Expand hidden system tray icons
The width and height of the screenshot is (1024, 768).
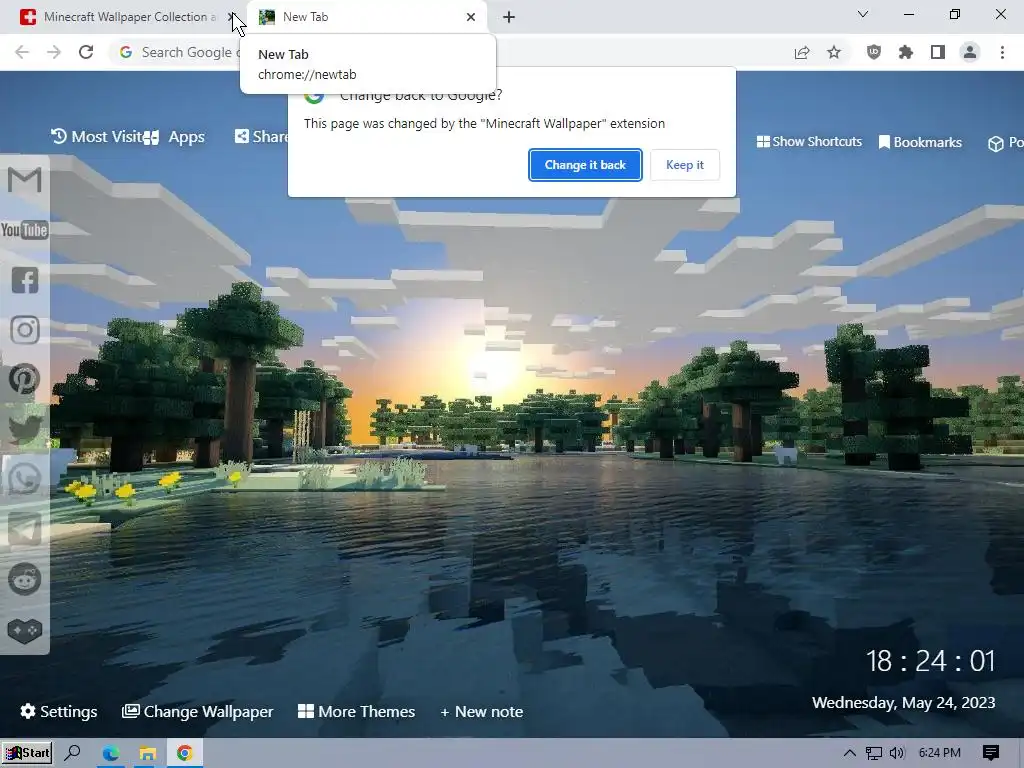[x=850, y=753]
